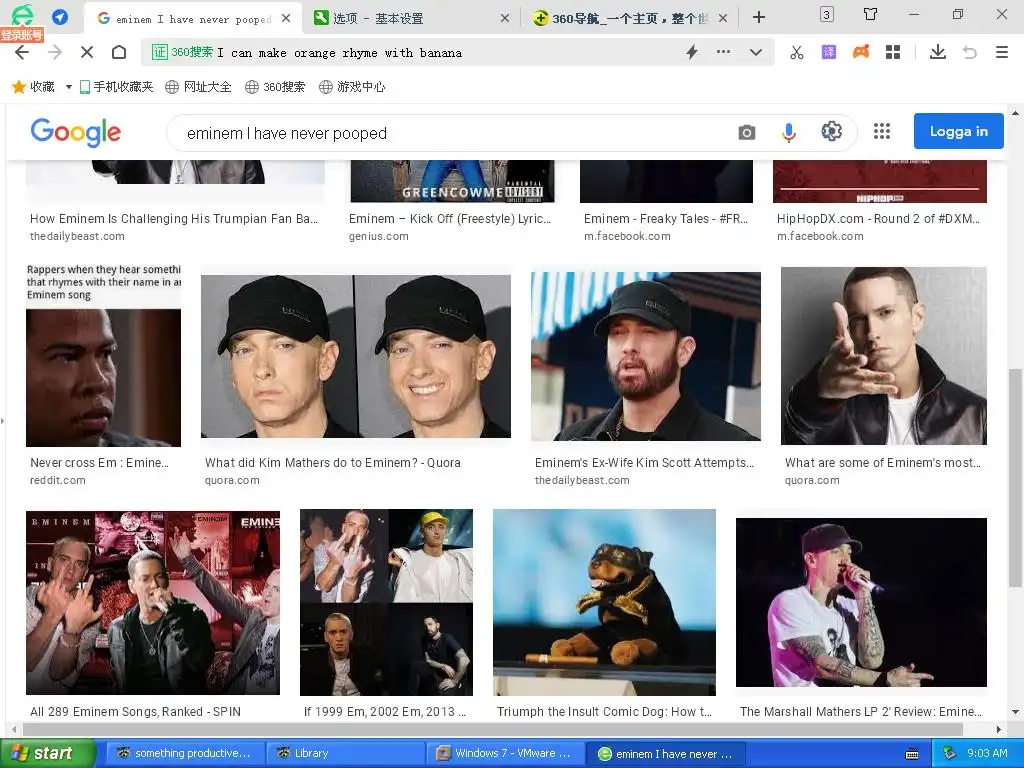Open the Eminem pointing hand Quora image
1024x768 pixels.
(884, 356)
